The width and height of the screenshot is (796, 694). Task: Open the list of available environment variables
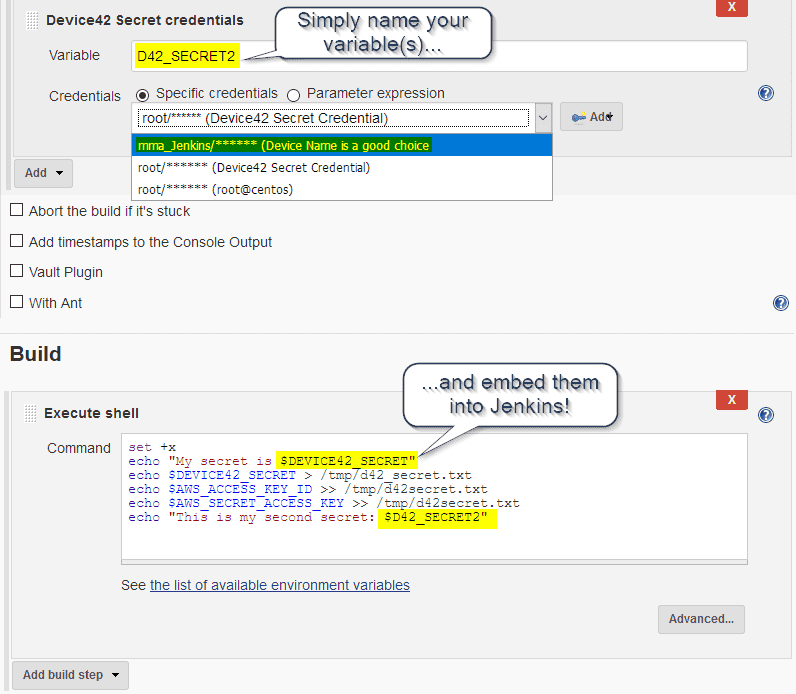pos(280,585)
